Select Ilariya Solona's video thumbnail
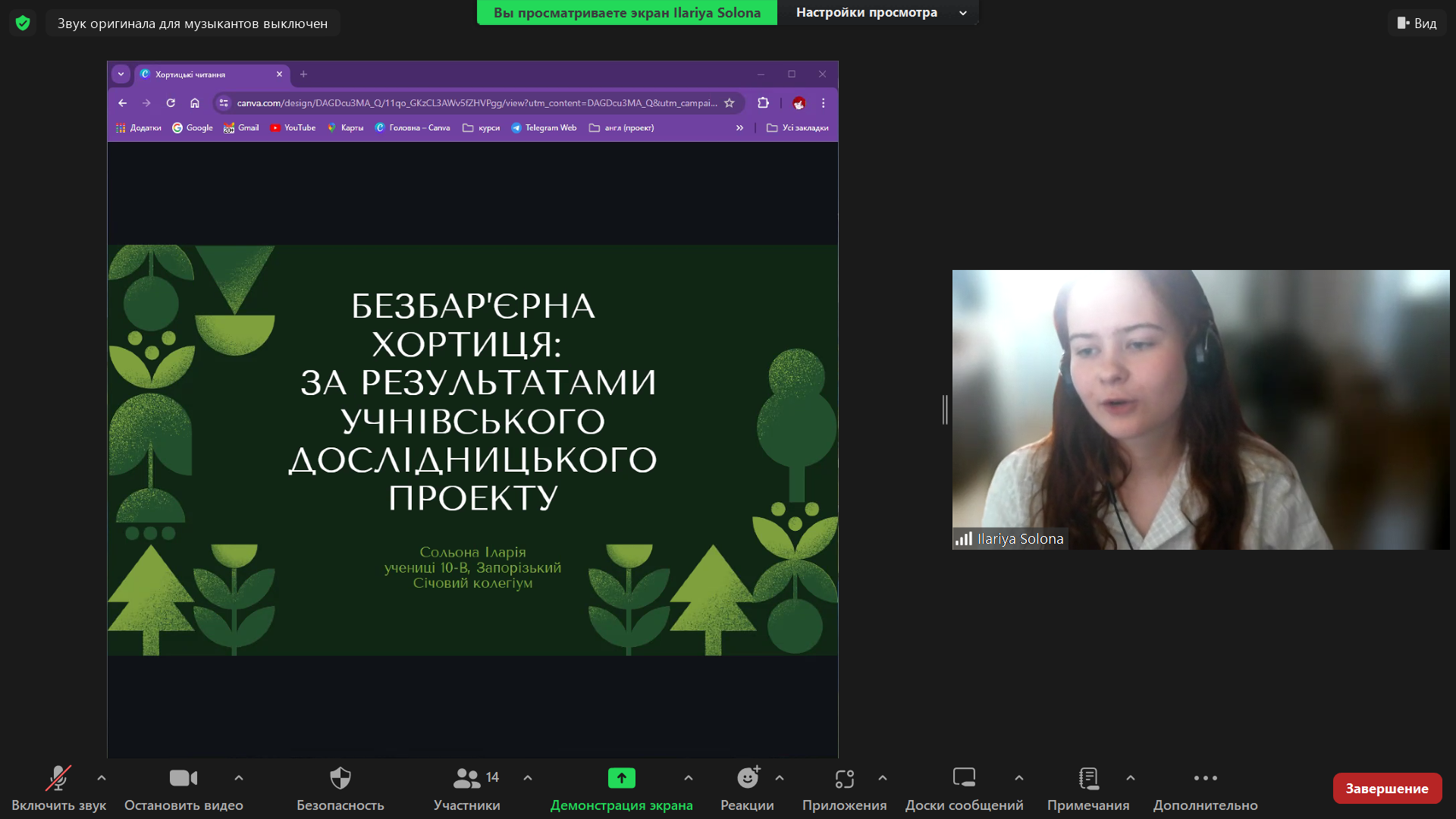The height and width of the screenshot is (819, 1456). pos(1200,409)
